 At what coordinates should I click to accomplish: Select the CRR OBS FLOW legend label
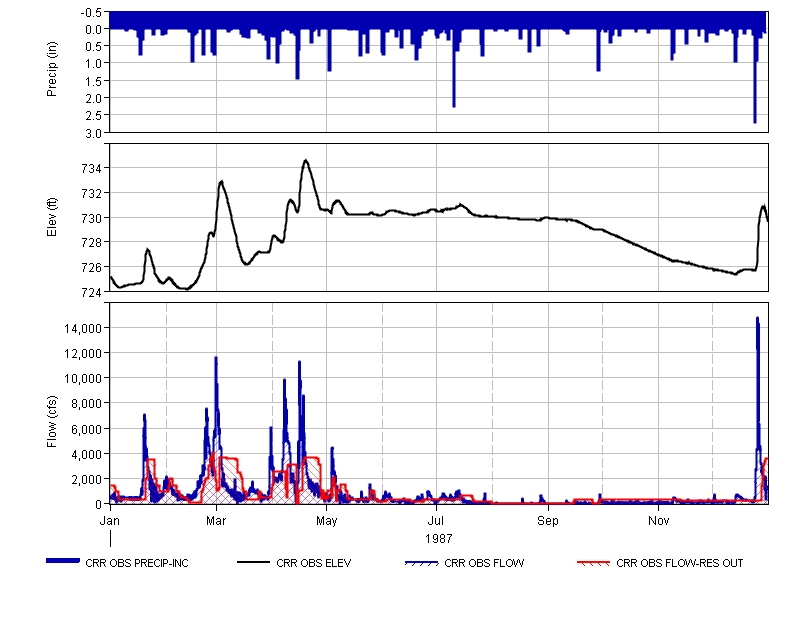[484, 563]
